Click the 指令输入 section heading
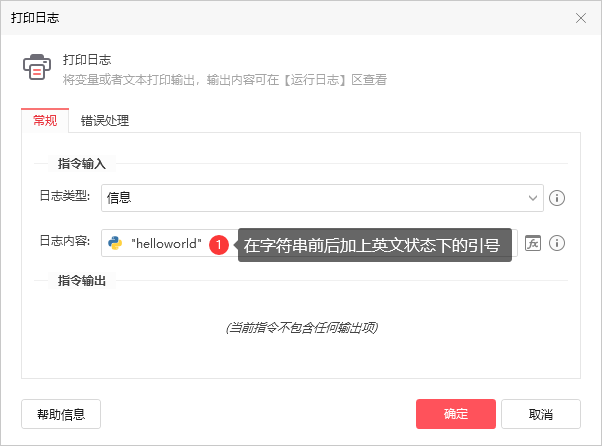Screen dimensions: 602x446 pos(82,164)
